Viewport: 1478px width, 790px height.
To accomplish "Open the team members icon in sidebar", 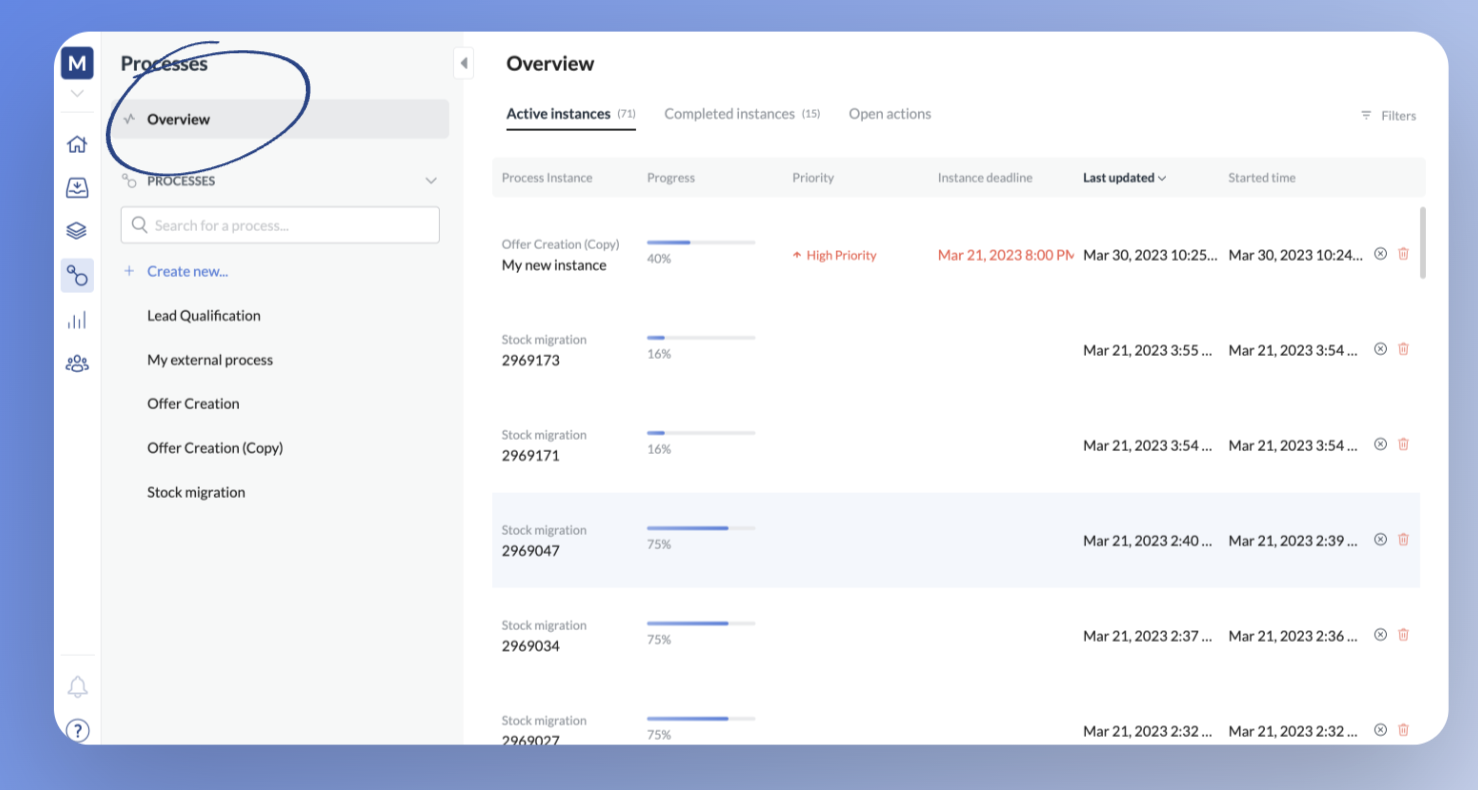I will [77, 362].
